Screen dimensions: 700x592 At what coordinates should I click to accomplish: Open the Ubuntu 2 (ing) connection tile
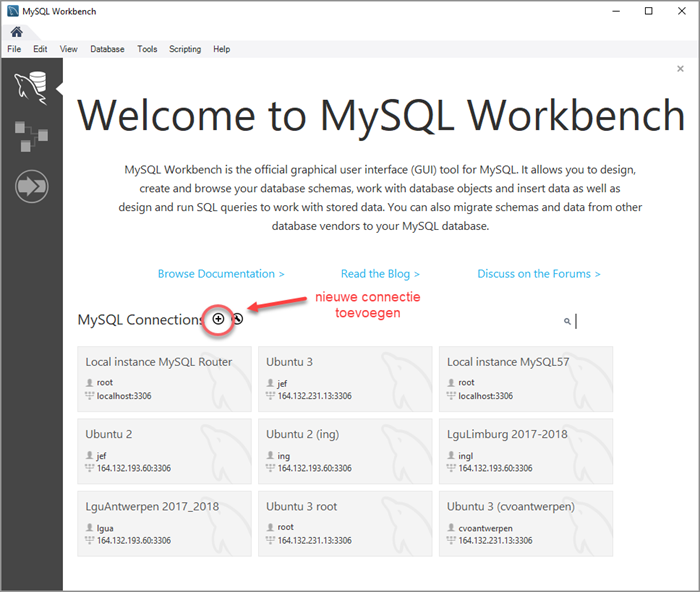click(x=345, y=451)
